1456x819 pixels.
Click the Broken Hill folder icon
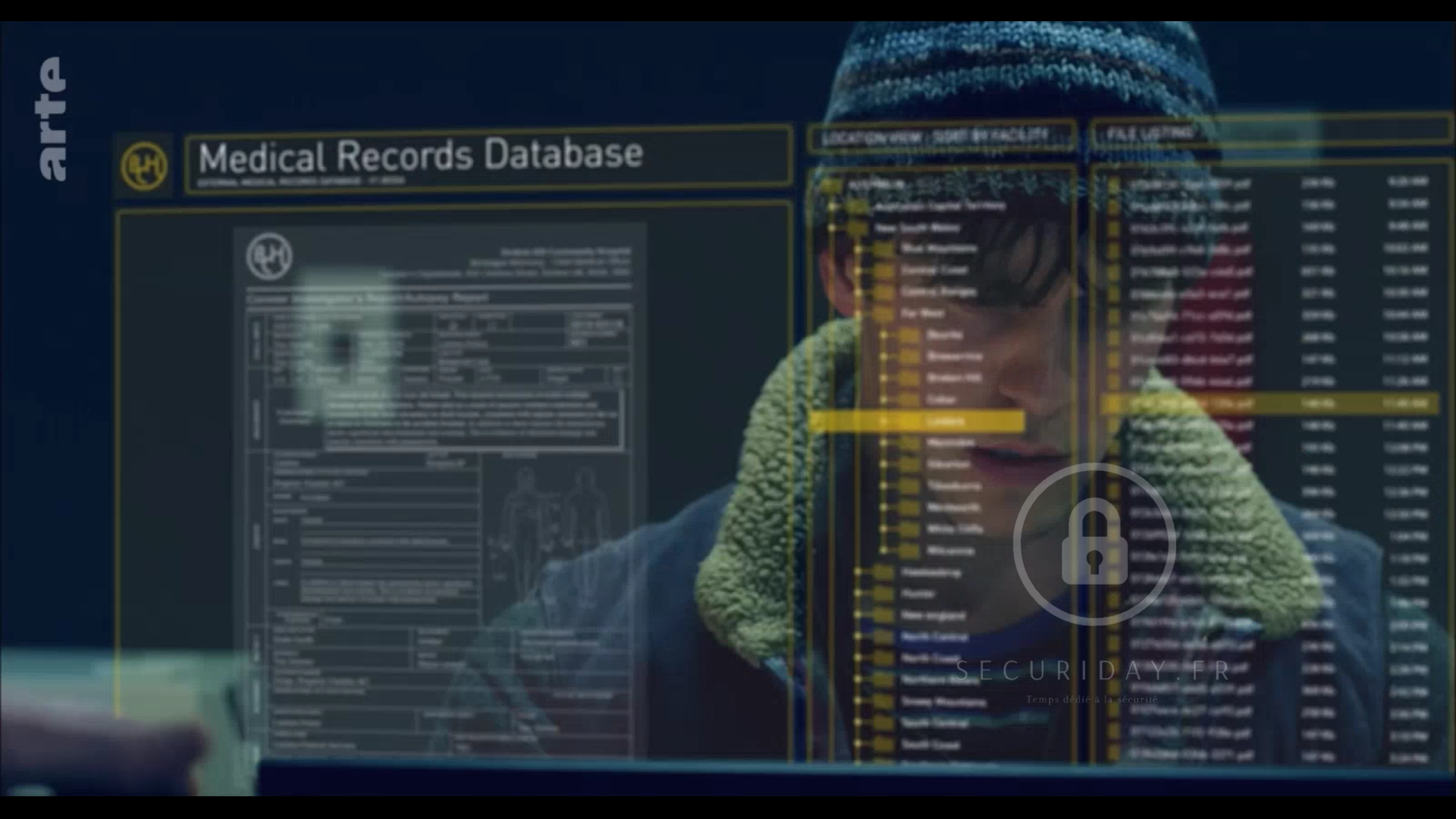click(908, 378)
